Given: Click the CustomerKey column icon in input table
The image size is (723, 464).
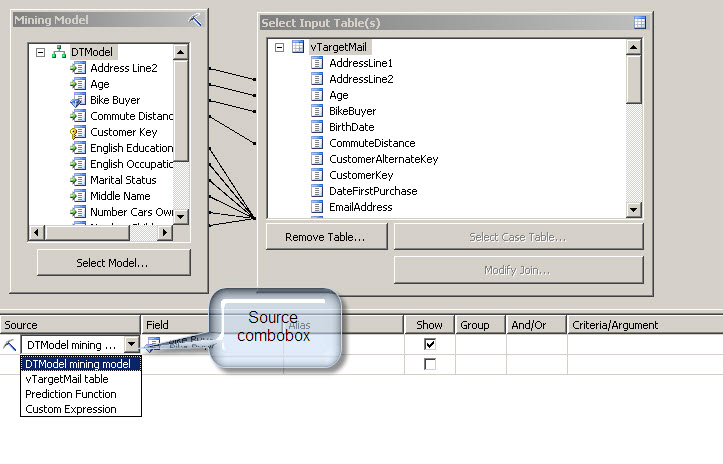Looking at the screenshot, I should click(317, 175).
